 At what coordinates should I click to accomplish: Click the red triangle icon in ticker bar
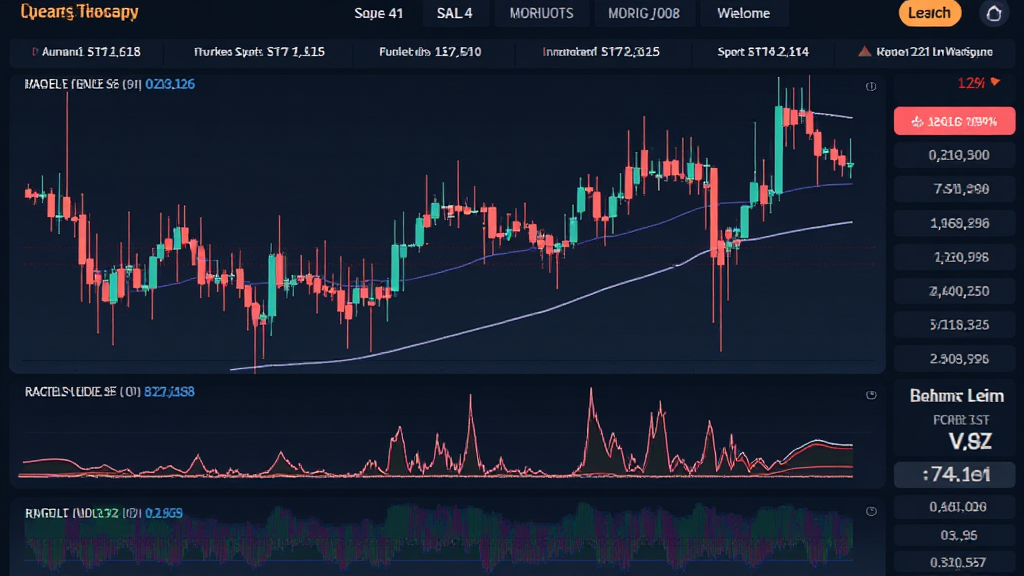pos(864,51)
